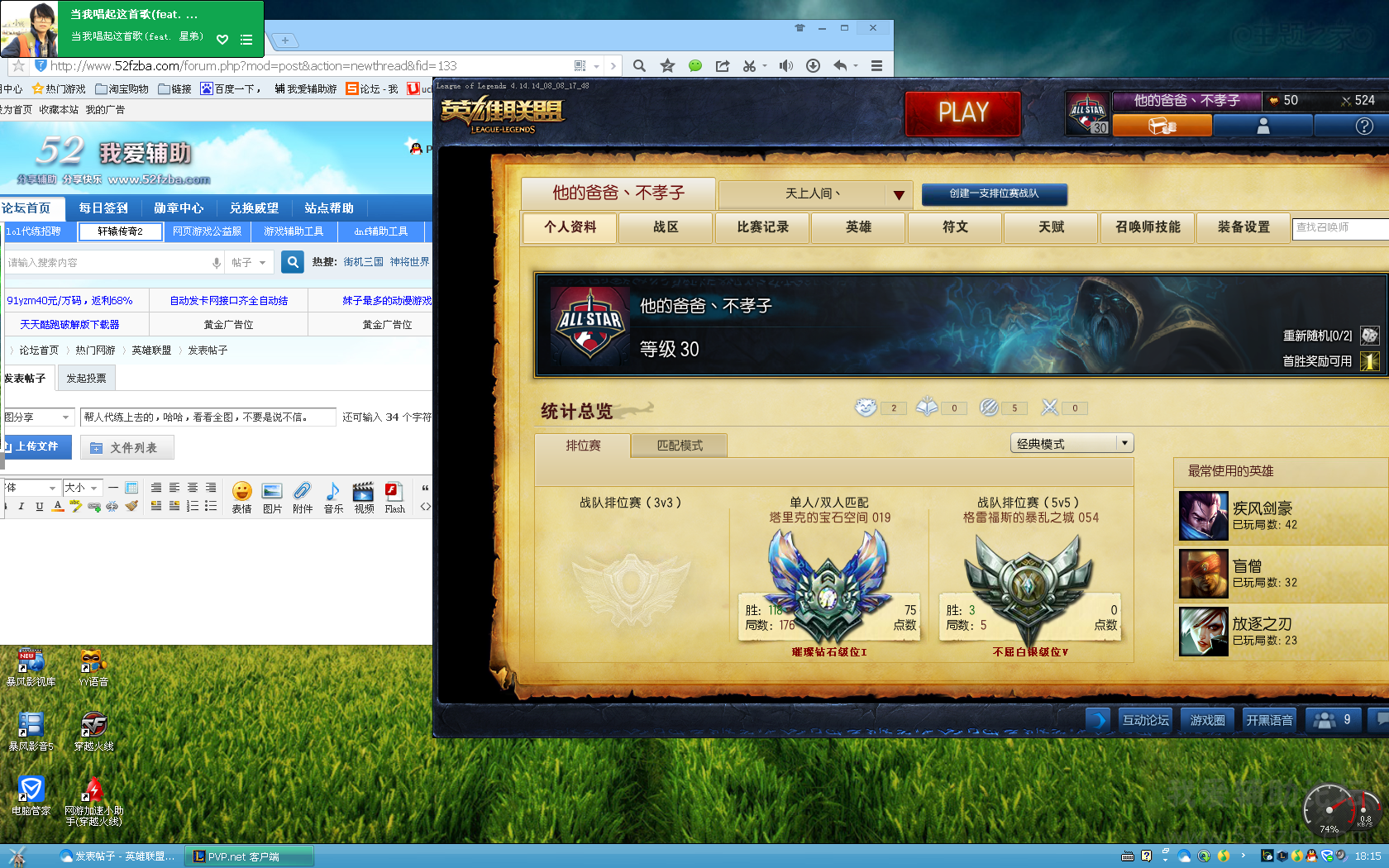Open the 互动论坛 button in the LoL bottom bar
Image resolution: width=1389 pixels, height=868 pixels.
(x=1145, y=720)
